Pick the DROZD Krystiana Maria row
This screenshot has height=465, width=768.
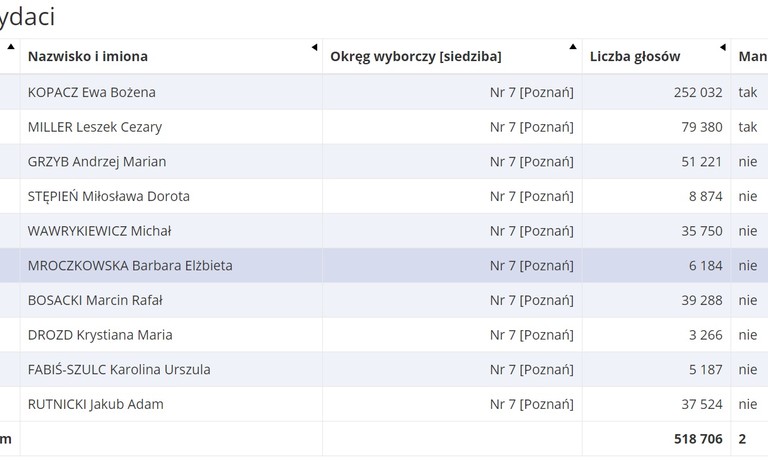pyautogui.click(x=100, y=335)
